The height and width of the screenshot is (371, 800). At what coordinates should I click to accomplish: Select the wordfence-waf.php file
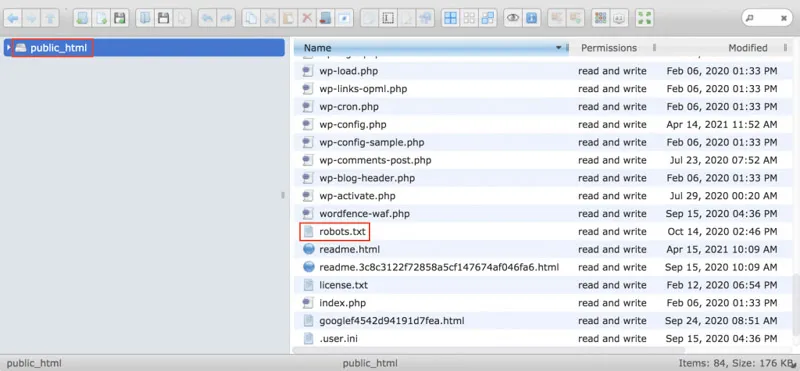point(542,214)
